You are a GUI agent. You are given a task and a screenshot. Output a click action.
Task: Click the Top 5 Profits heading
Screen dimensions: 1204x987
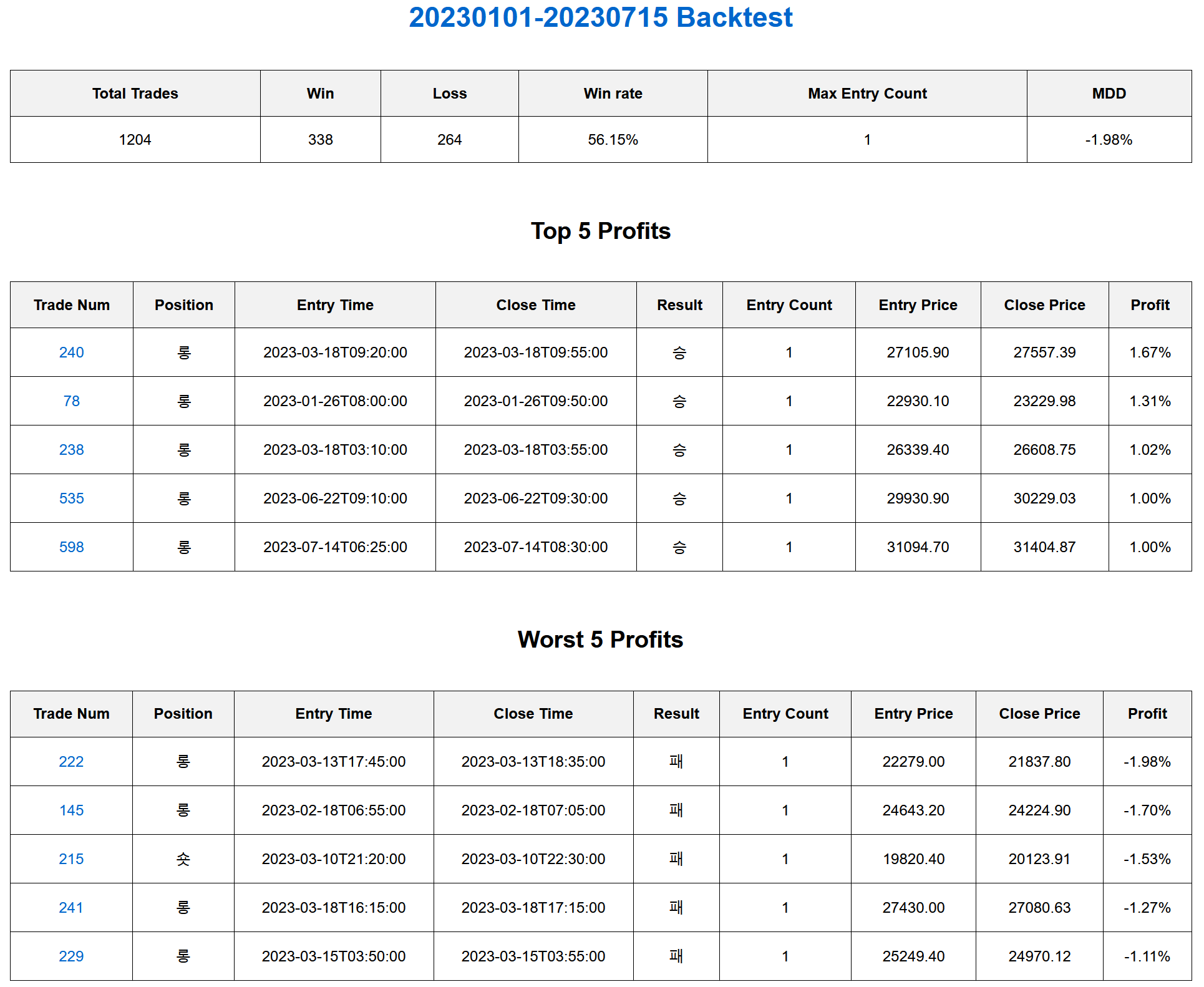point(601,231)
